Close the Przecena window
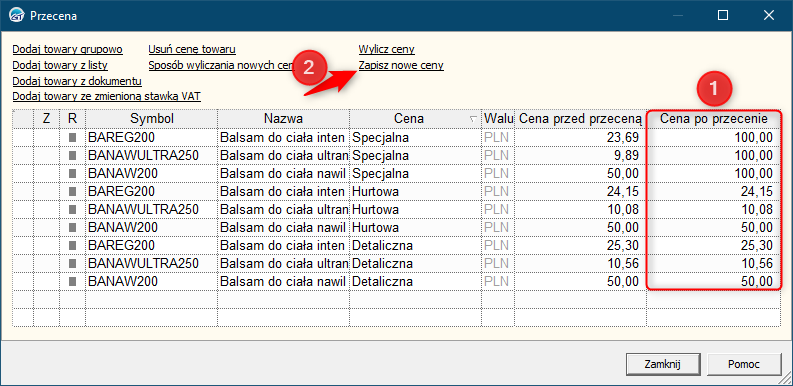The width and height of the screenshot is (793, 386). [x=769, y=16]
